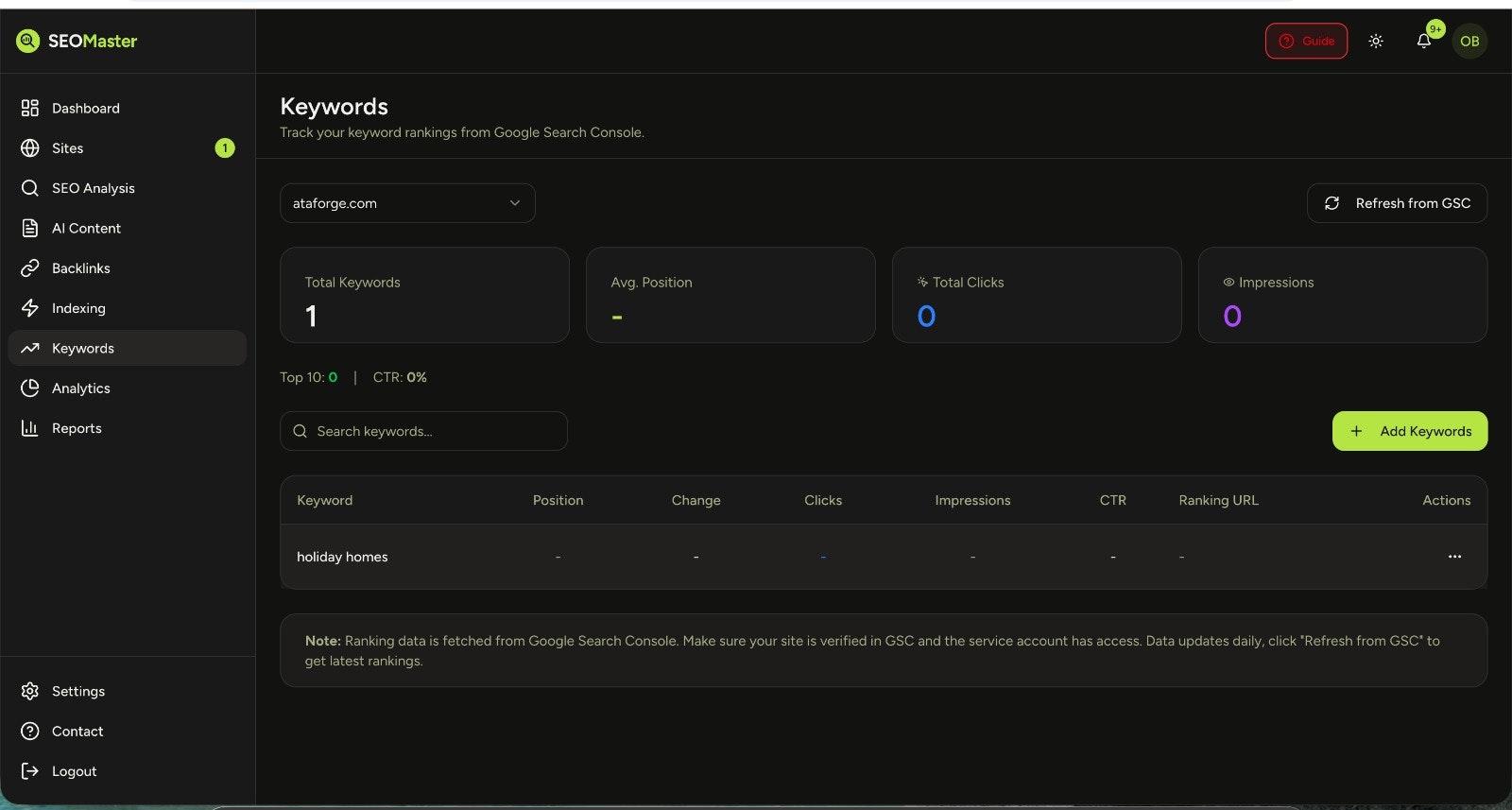Open notifications bell icon
The height and width of the screenshot is (810, 1512).
click(x=1423, y=41)
